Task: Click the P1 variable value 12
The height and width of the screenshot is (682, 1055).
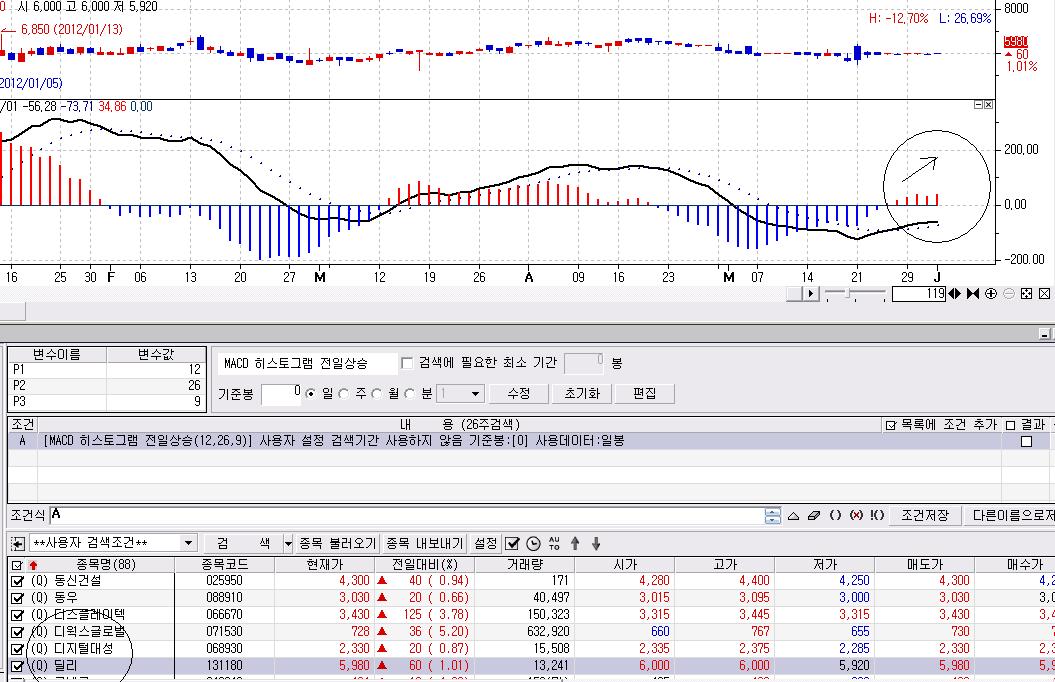Action: (156, 369)
